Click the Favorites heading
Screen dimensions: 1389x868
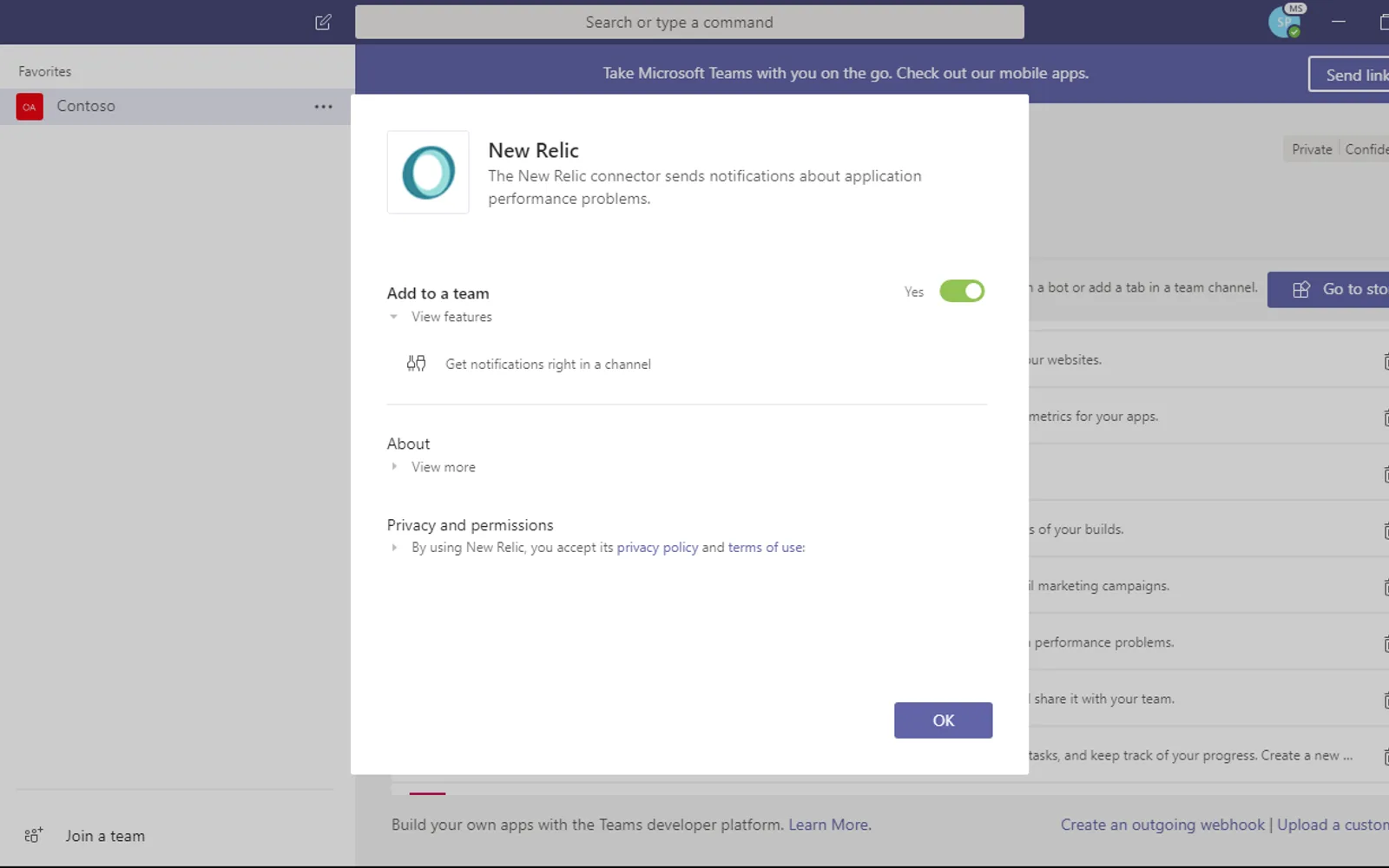coord(45,71)
